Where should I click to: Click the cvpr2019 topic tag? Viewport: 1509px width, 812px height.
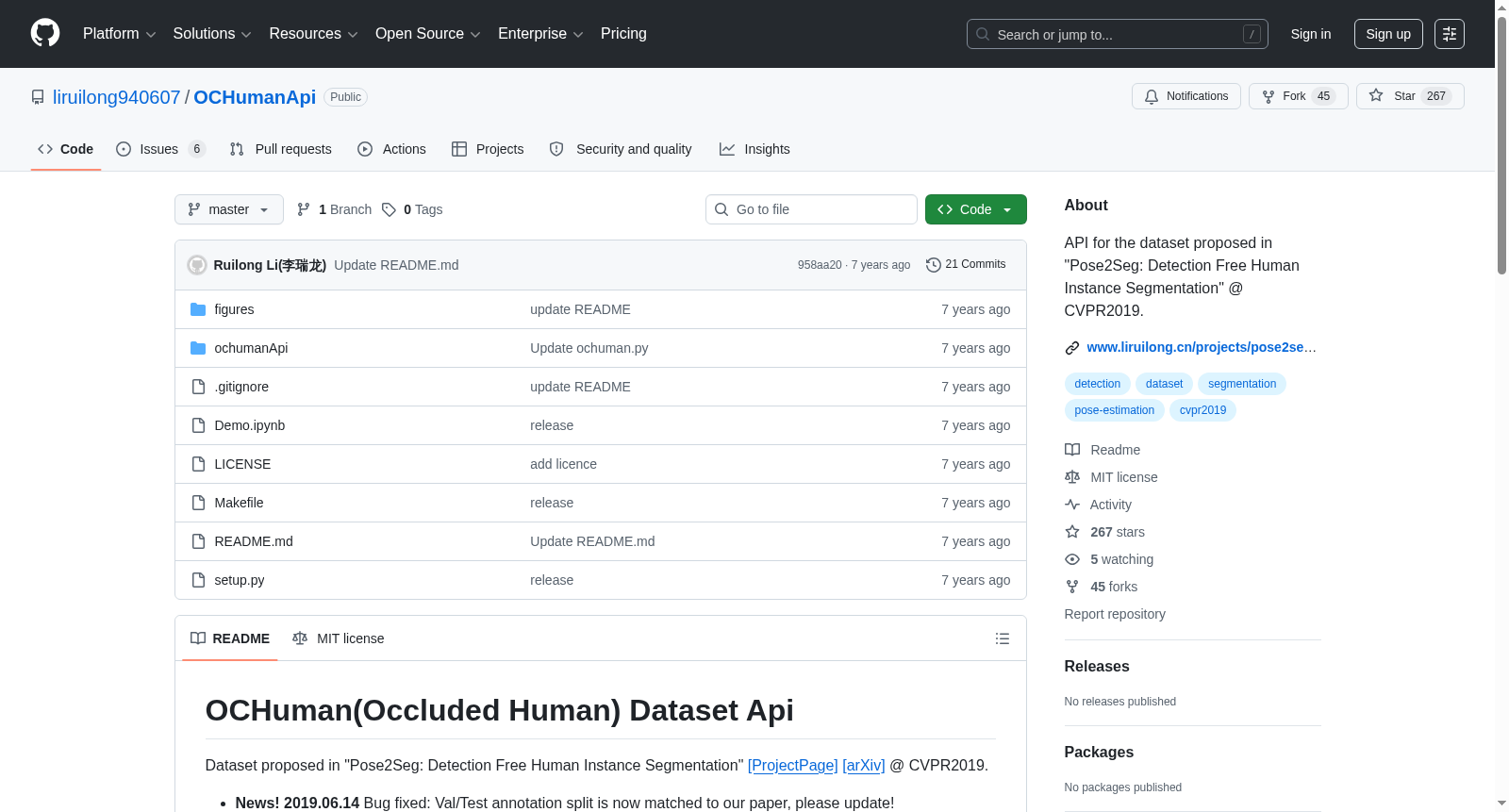pos(1203,410)
